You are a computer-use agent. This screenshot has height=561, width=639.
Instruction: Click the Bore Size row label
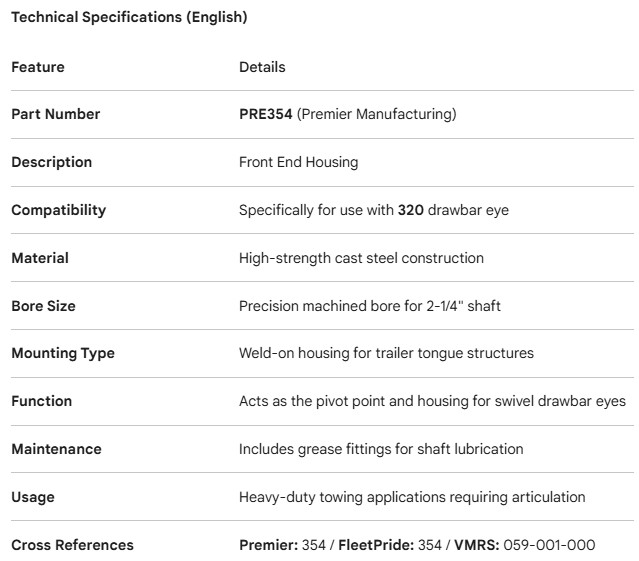point(43,306)
